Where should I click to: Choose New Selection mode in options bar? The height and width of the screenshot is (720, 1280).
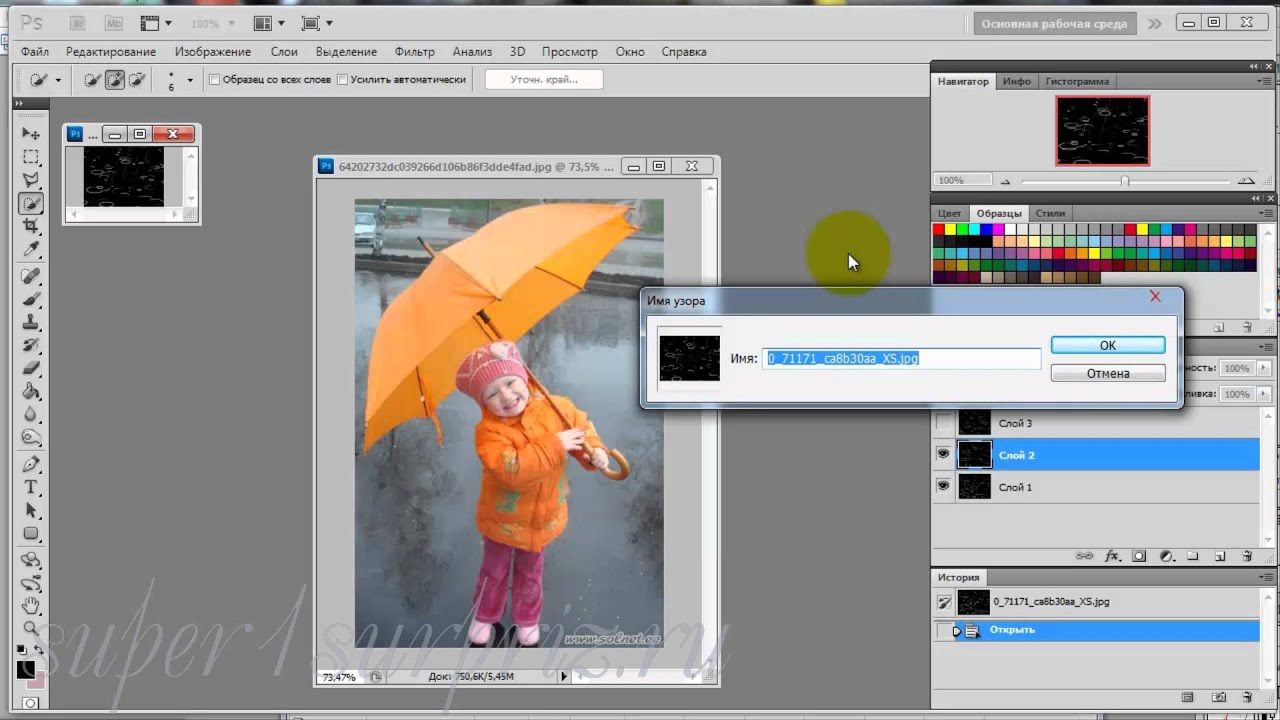pos(92,80)
